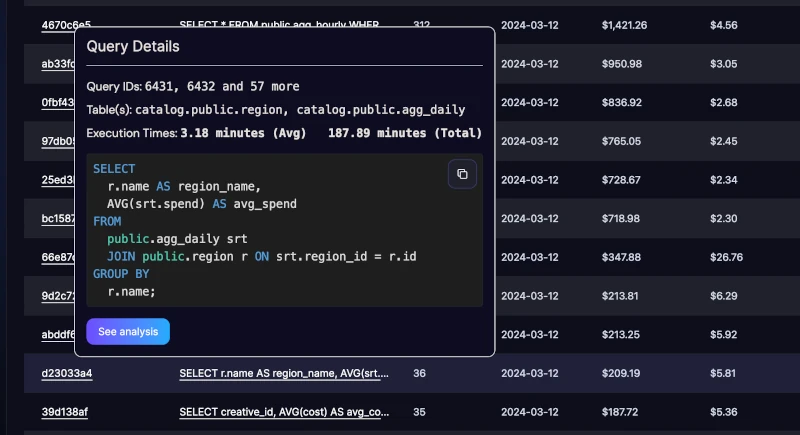Viewport: 800px width, 435px height.
Task: Select the $5.92 value
Action: (x=723, y=335)
